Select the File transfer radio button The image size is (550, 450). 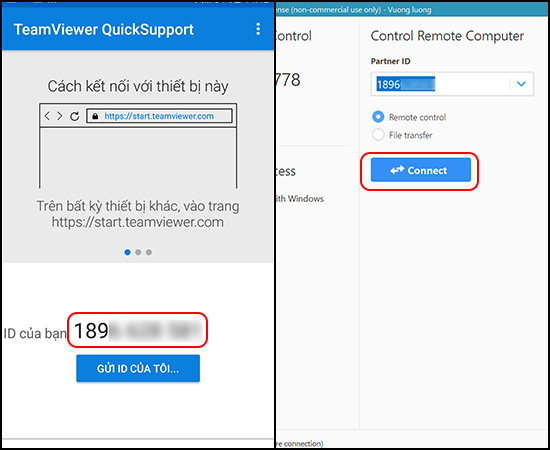(x=378, y=135)
